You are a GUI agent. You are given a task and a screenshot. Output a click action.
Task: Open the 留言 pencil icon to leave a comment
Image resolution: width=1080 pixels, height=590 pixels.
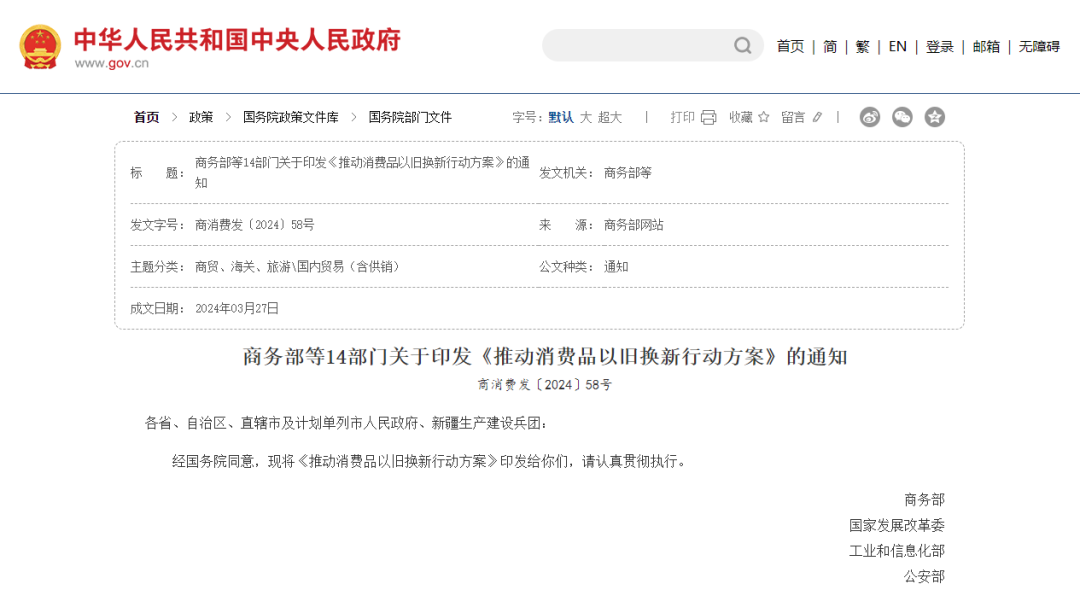(818, 117)
